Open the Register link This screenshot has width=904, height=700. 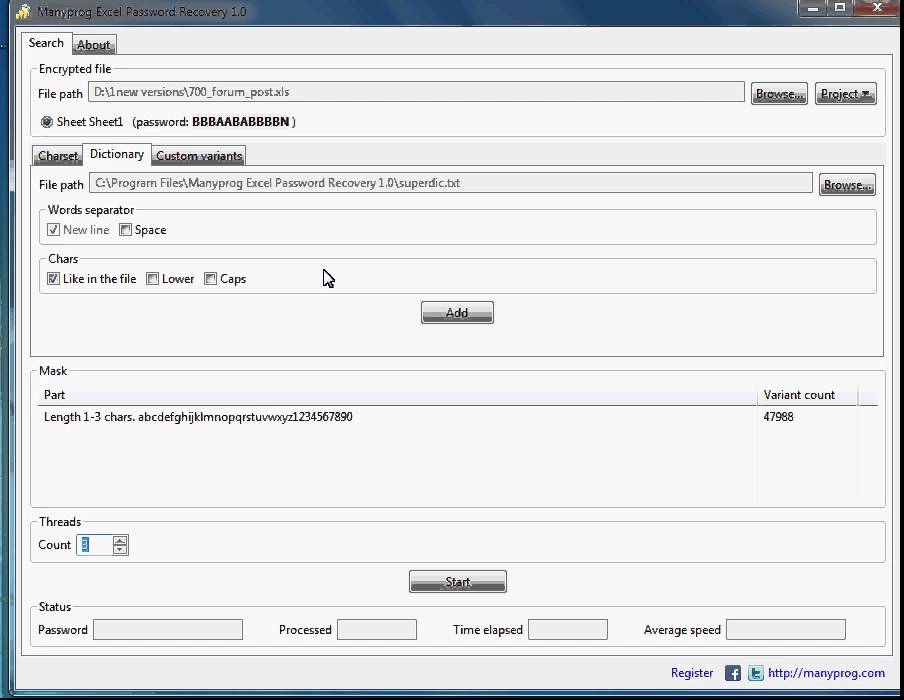692,673
